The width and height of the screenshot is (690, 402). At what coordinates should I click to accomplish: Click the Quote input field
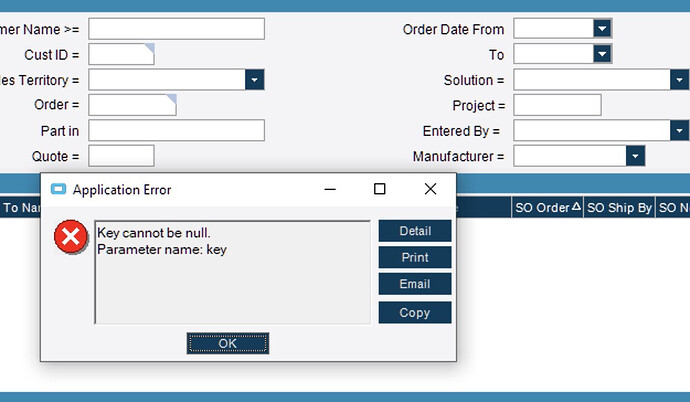pos(121,156)
